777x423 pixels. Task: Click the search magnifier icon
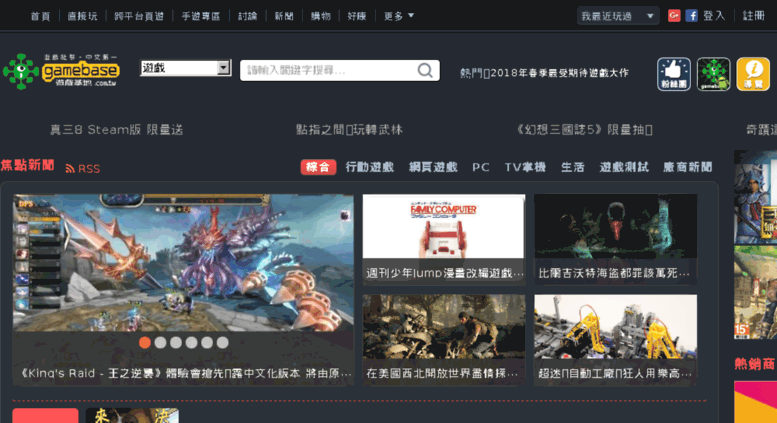tap(425, 70)
